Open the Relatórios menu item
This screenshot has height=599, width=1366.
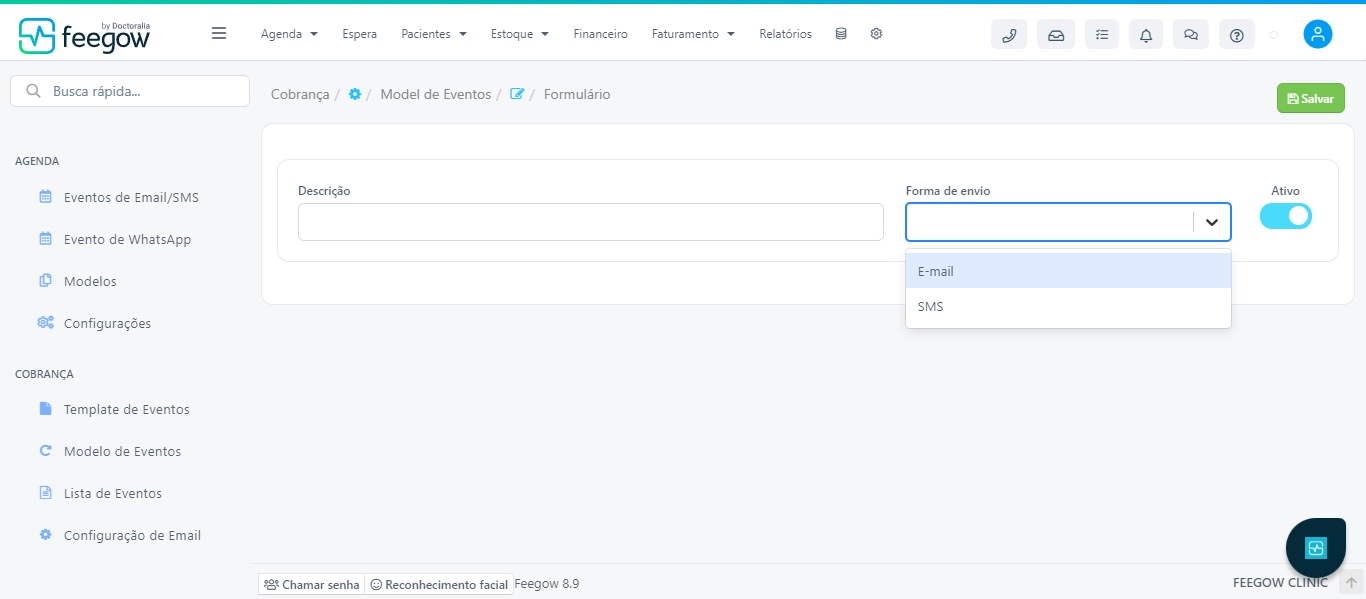point(786,34)
